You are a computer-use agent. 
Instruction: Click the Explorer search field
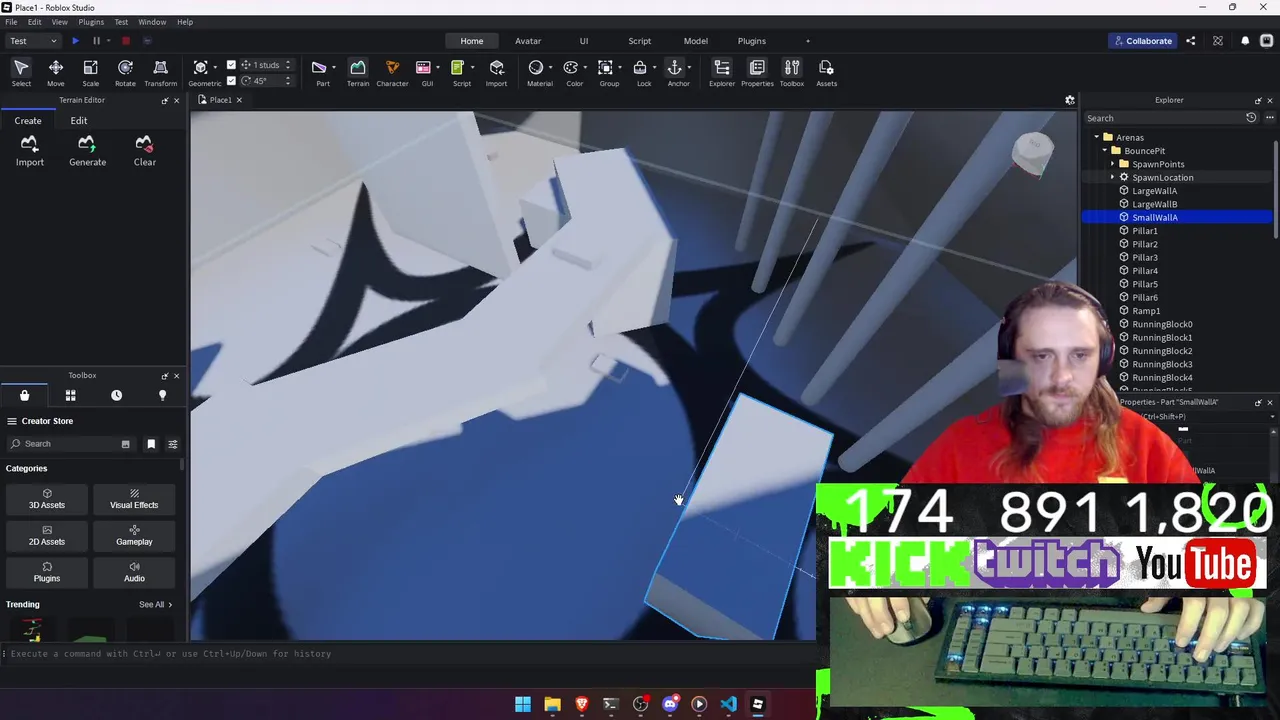(1164, 118)
